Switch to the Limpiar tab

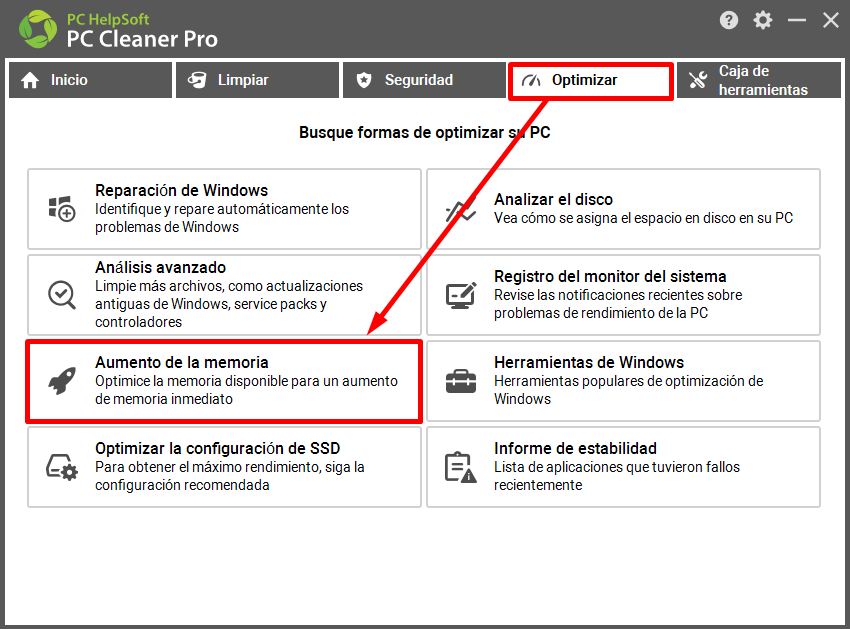[257, 80]
